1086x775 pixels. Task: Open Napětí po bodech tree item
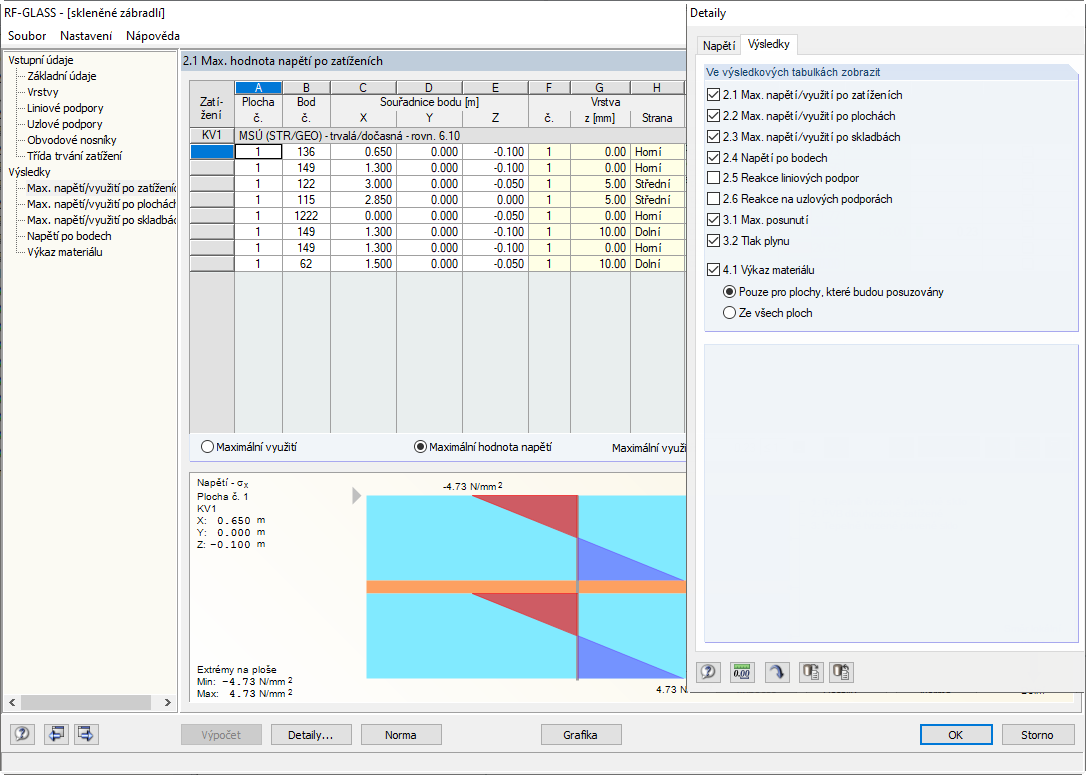69,235
